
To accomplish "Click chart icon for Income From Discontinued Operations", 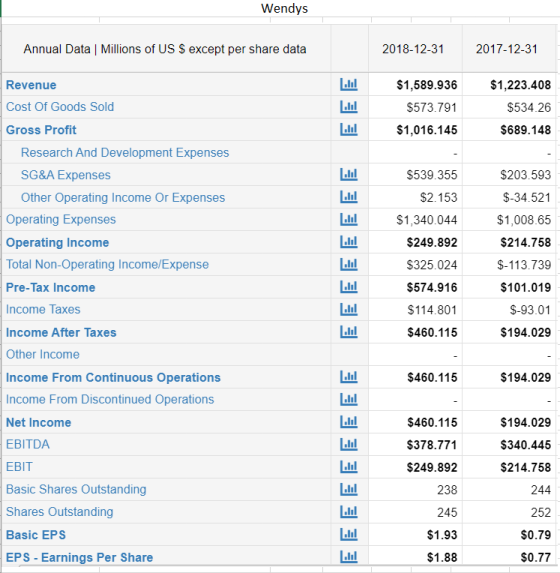I will click(x=349, y=399).
